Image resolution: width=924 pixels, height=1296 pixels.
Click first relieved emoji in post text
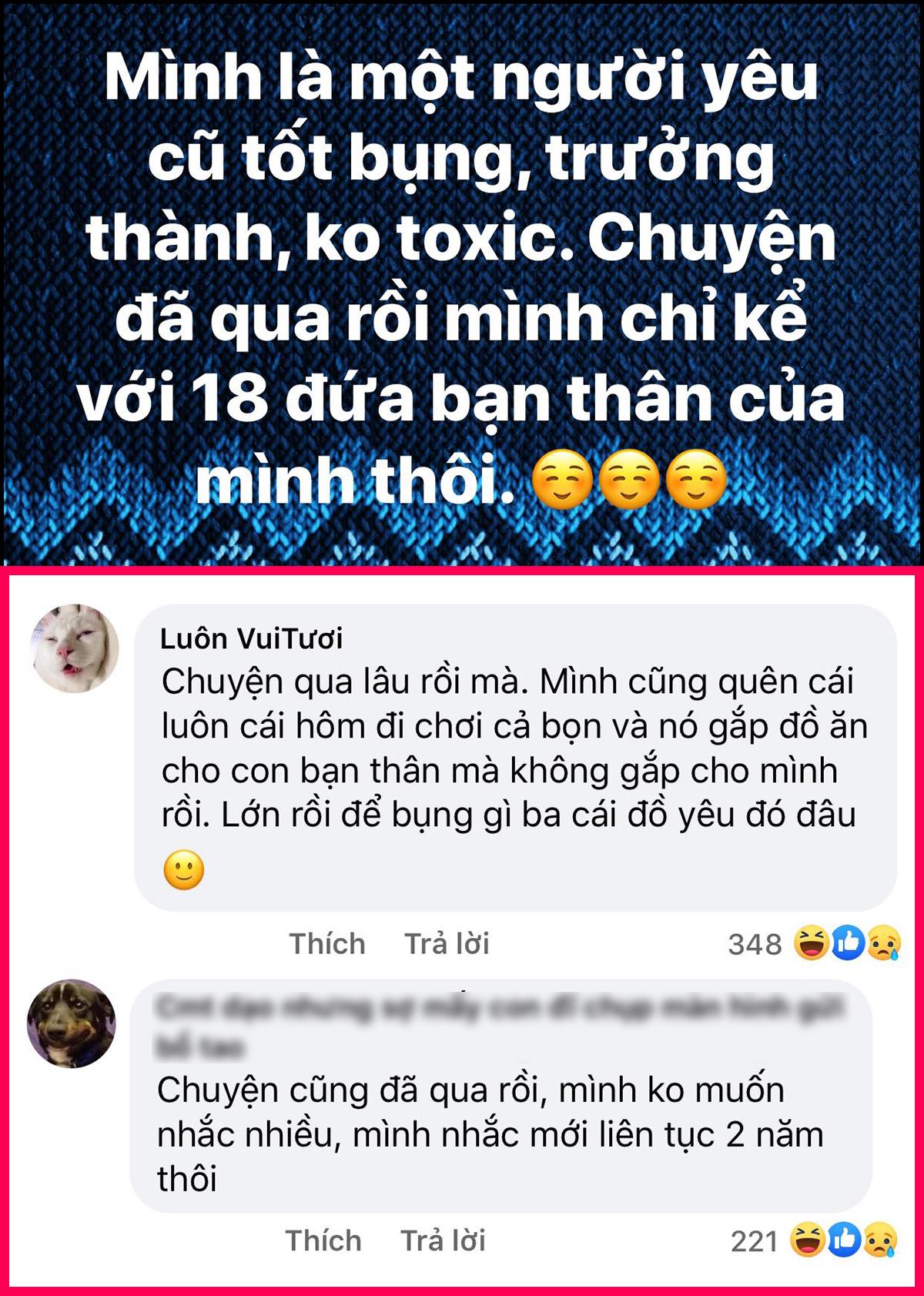[x=563, y=481]
